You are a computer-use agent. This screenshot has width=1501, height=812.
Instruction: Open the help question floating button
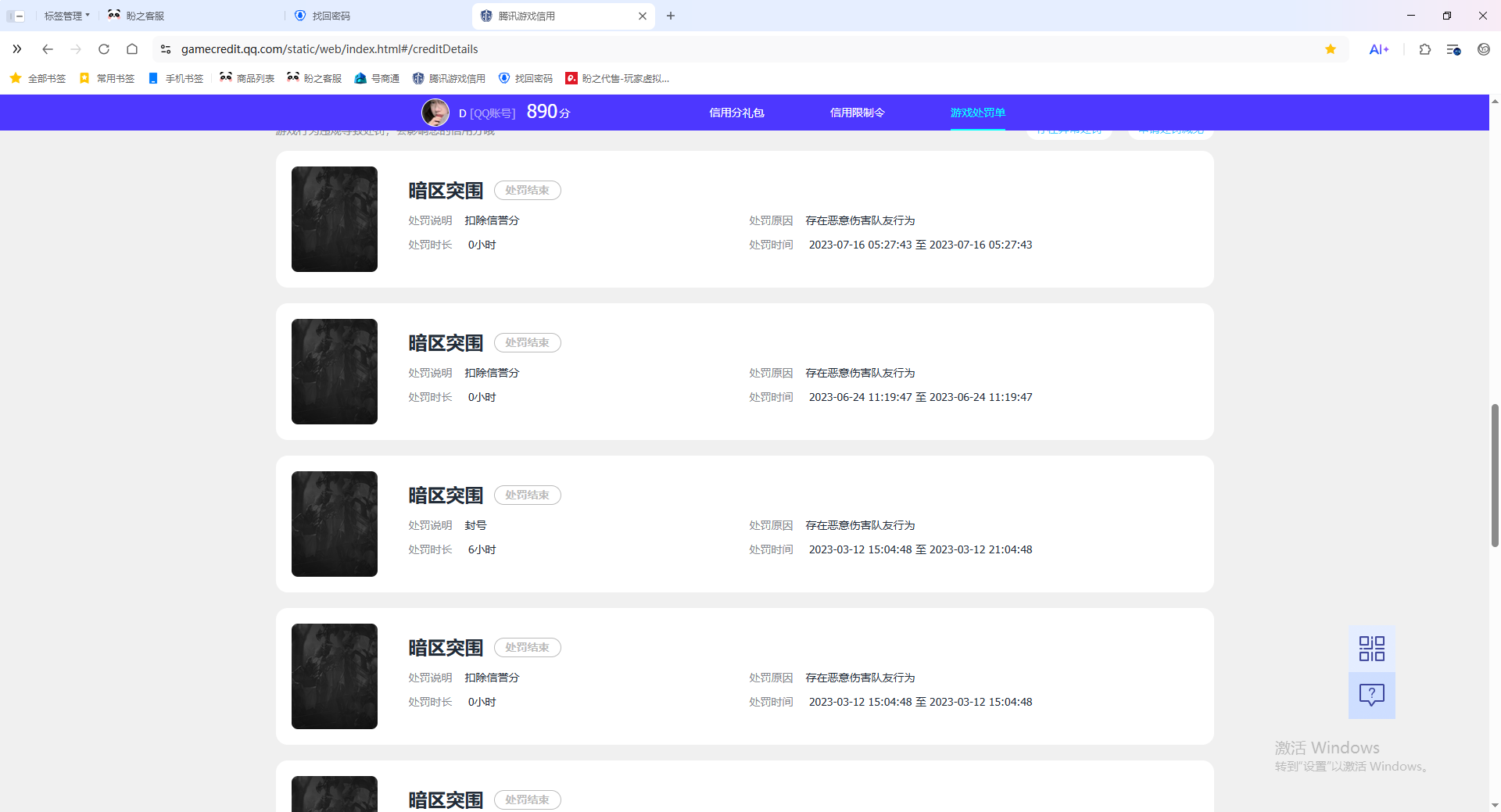1372,695
